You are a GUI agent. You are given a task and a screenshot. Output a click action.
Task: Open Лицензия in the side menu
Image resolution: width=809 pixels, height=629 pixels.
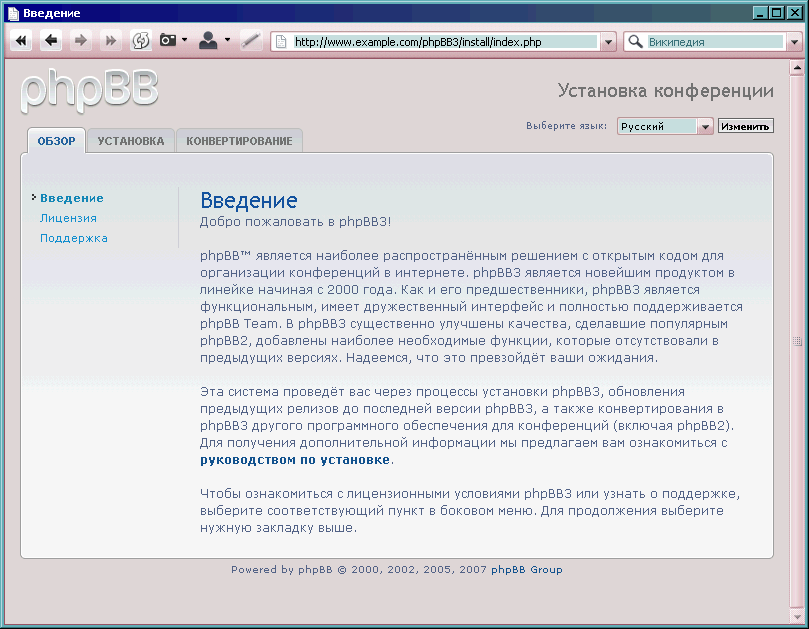(69, 218)
